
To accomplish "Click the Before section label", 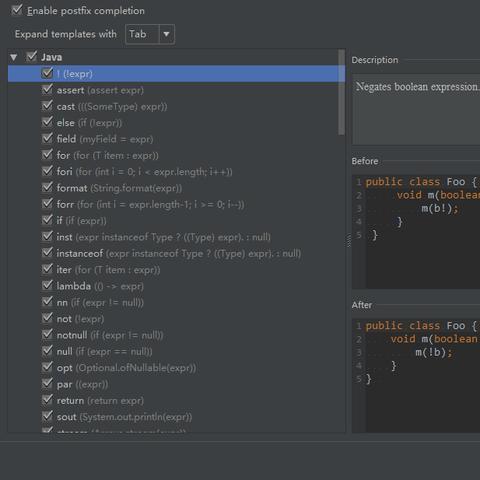I will (x=365, y=161).
